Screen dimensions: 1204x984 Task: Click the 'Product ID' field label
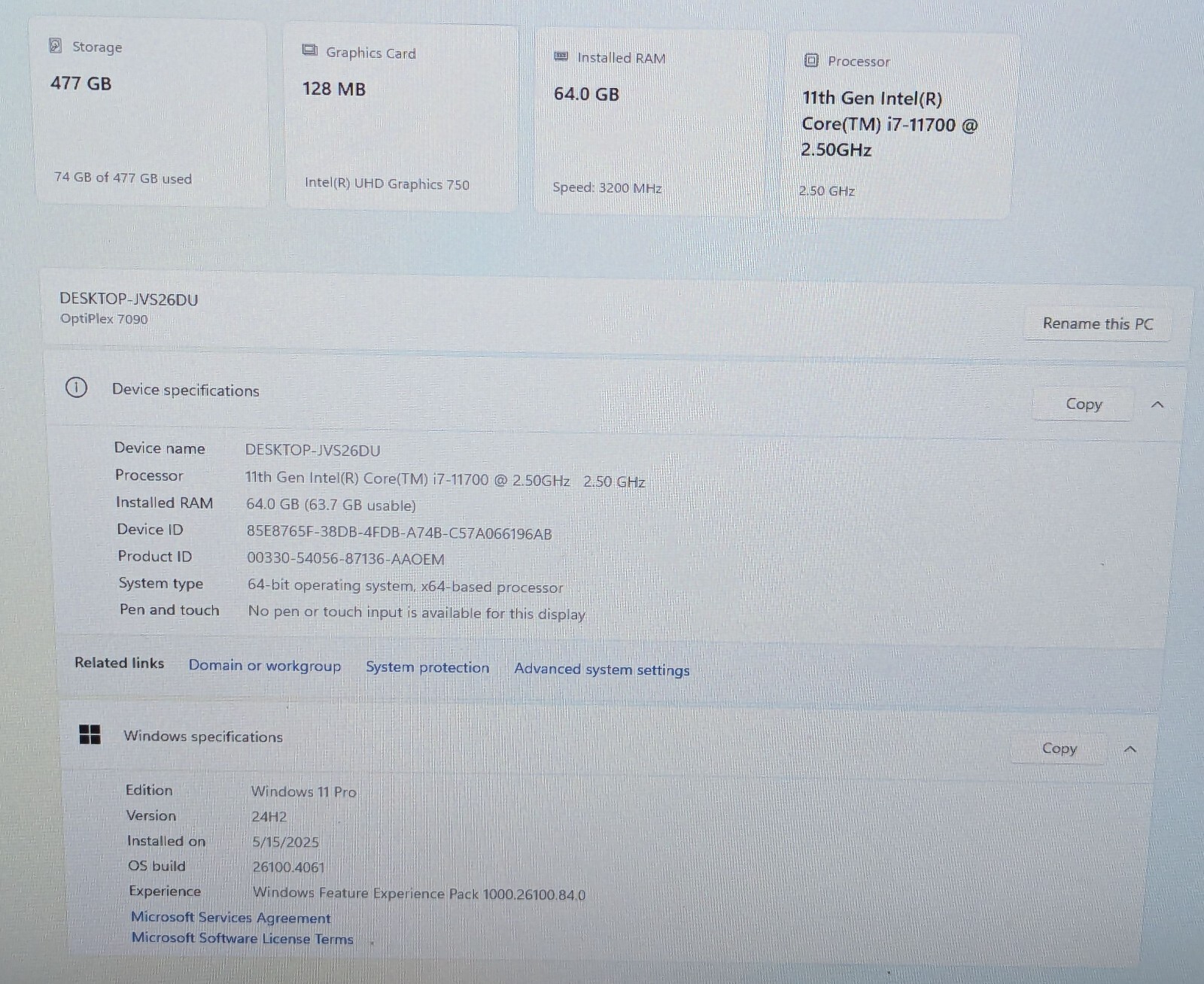coord(155,557)
